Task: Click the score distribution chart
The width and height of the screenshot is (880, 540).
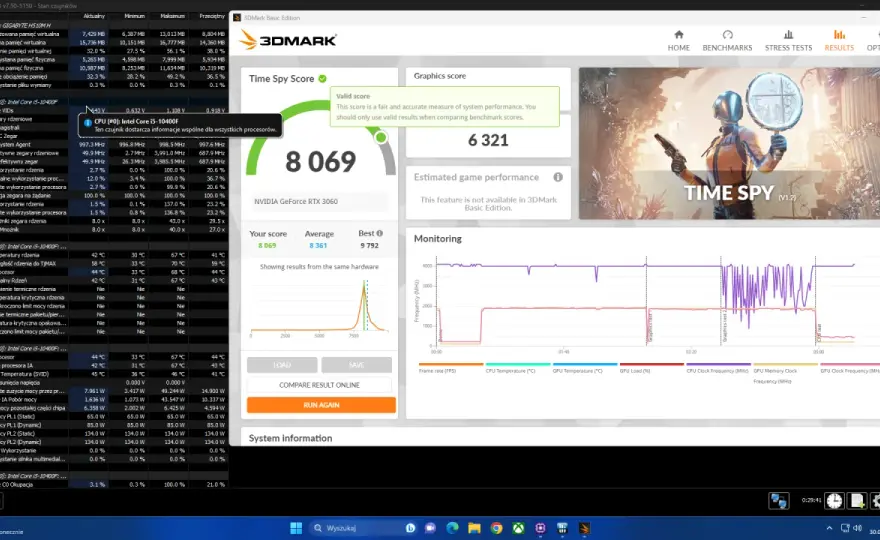Action: click(x=319, y=307)
